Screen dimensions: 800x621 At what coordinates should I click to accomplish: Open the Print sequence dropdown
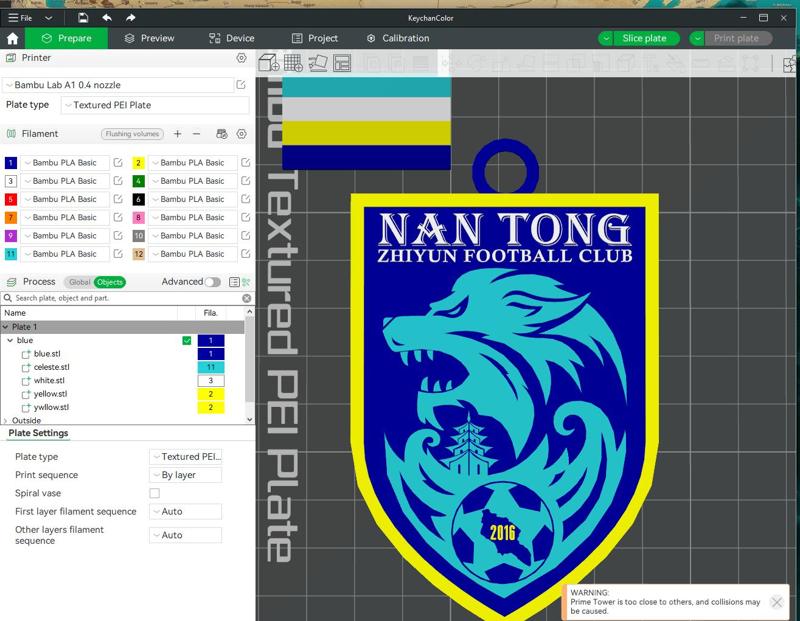click(x=186, y=475)
